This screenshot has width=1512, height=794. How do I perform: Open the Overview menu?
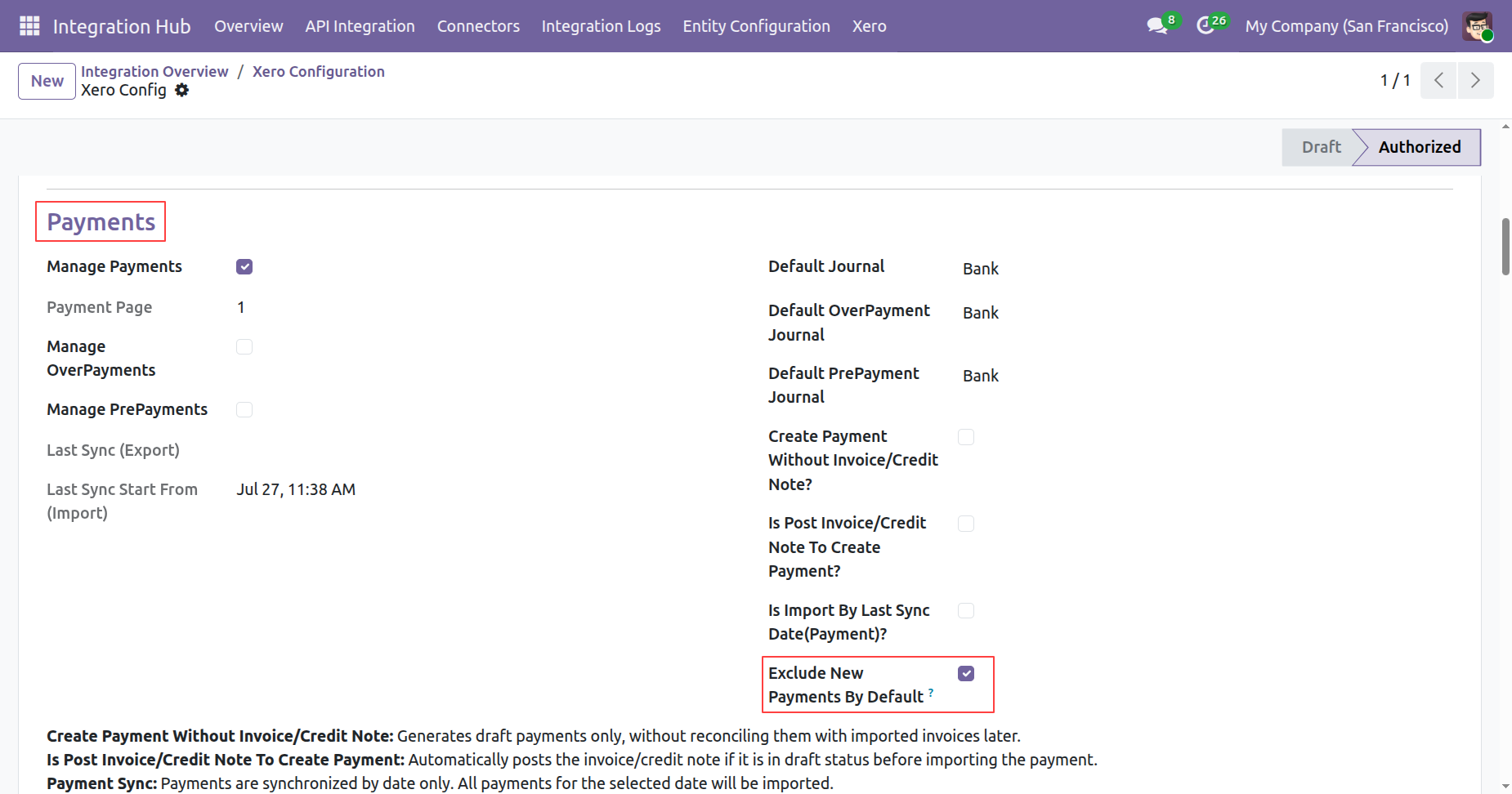click(x=248, y=26)
